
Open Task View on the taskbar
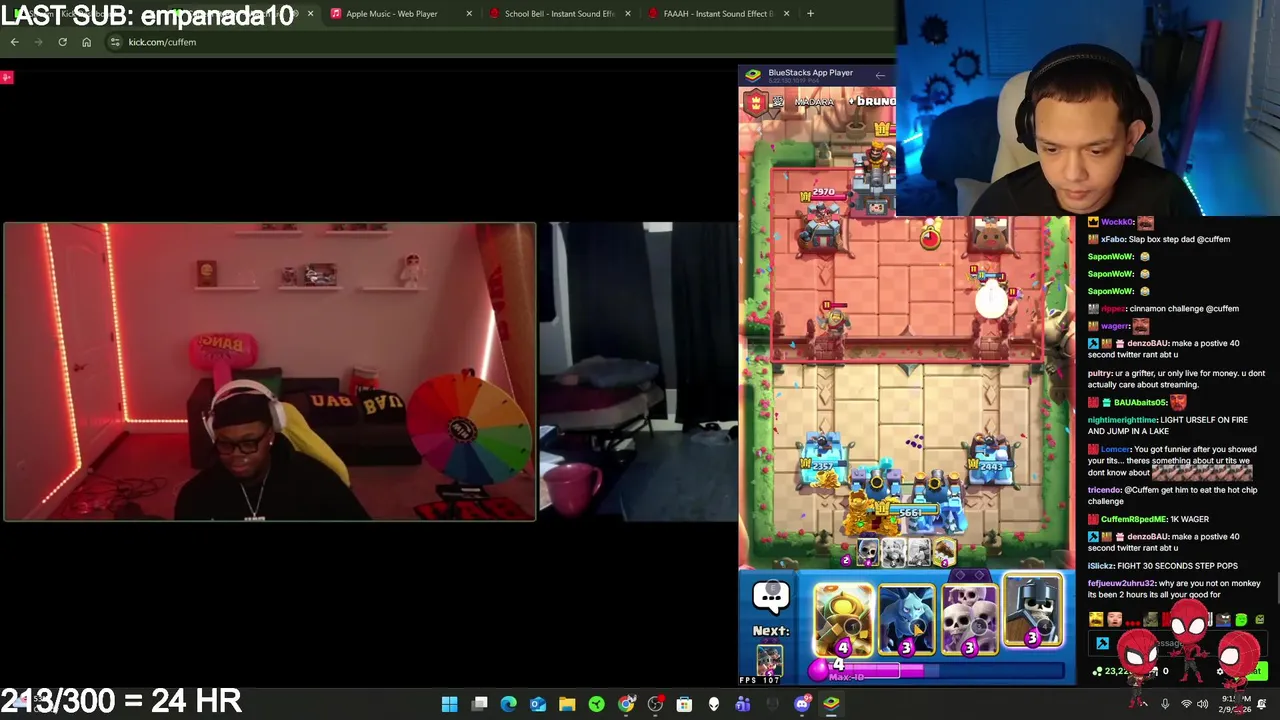[479, 704]
